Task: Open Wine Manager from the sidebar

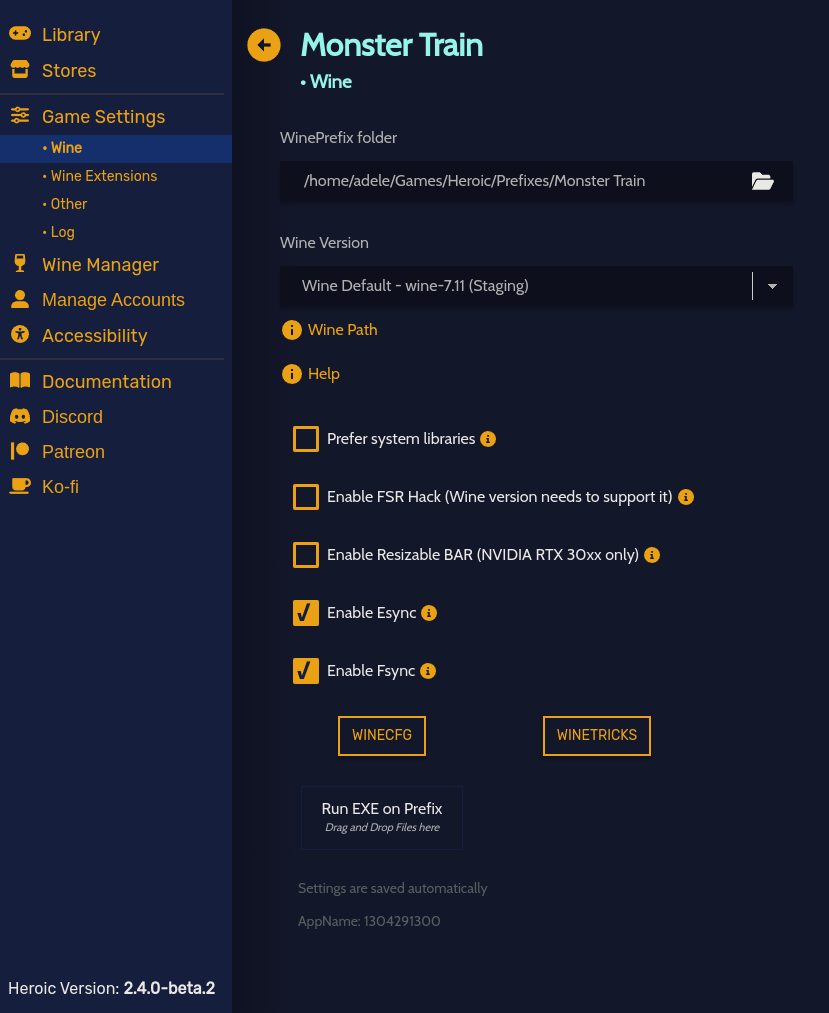Action: coord(100,265)
